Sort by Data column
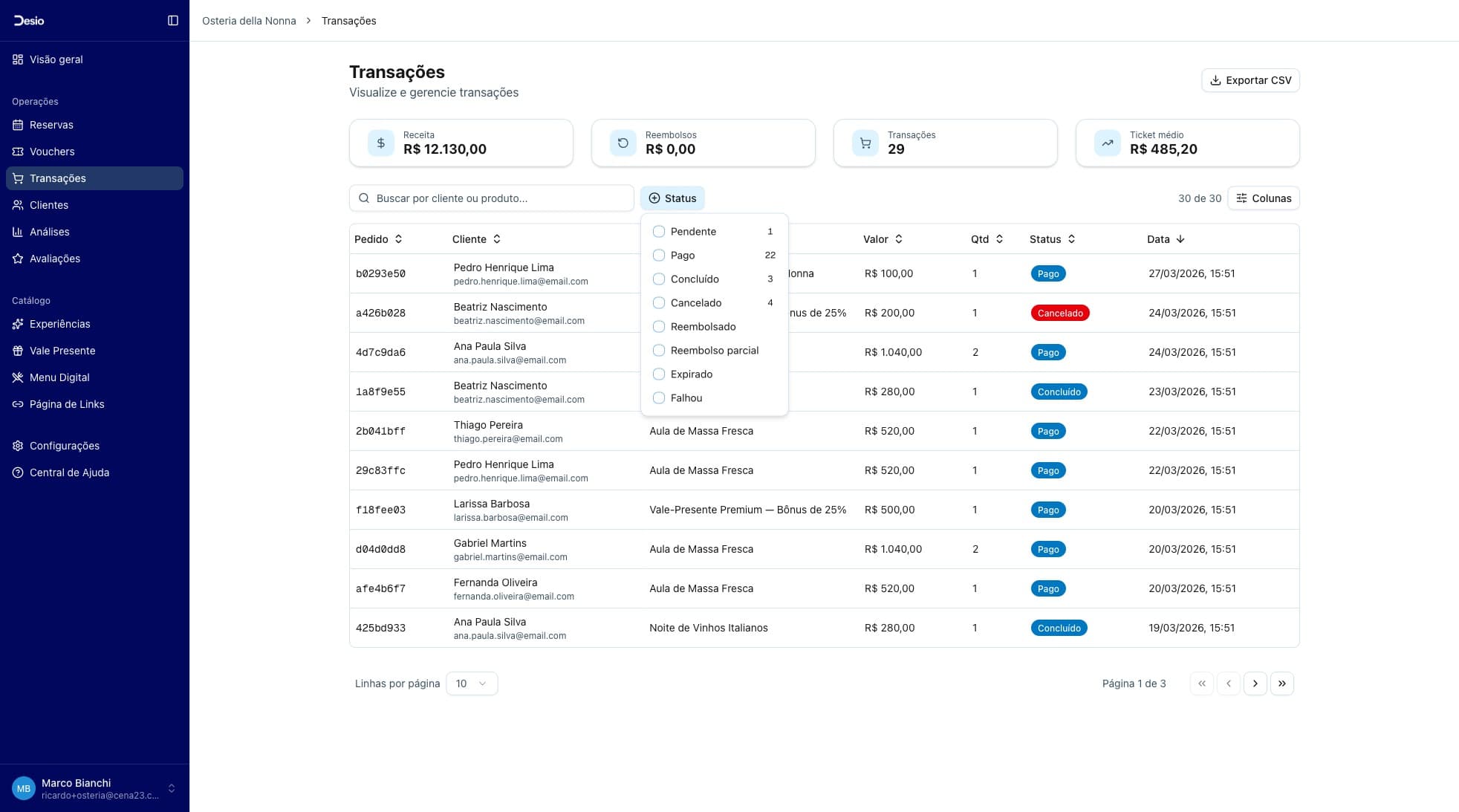 point(1166,239)
